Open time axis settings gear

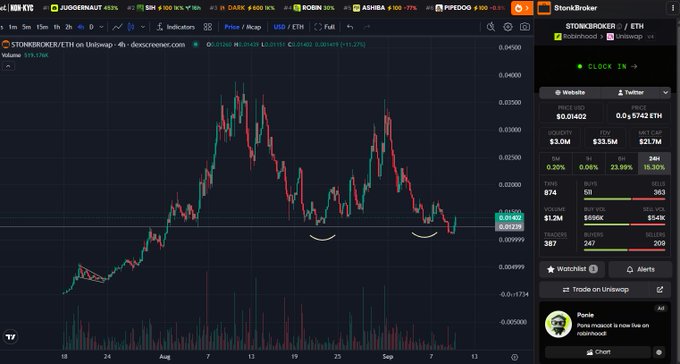point(514,357)
